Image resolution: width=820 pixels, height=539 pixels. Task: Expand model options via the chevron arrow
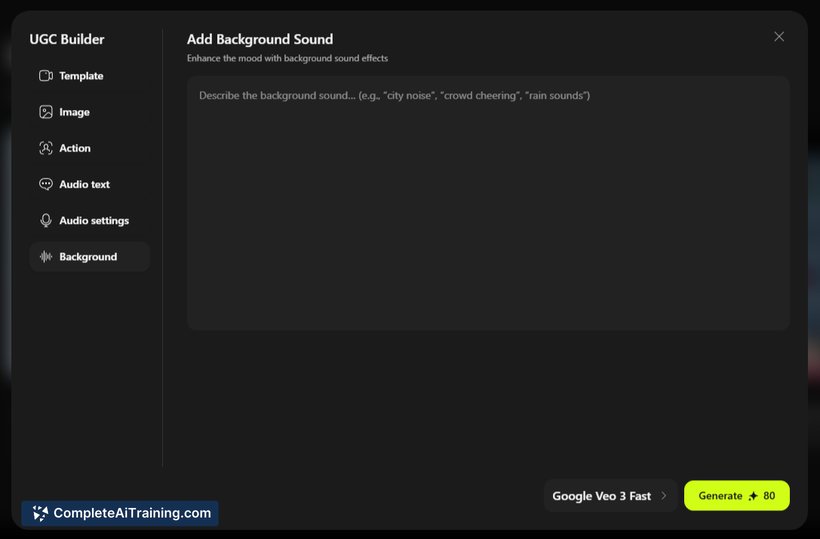[664, 496]
